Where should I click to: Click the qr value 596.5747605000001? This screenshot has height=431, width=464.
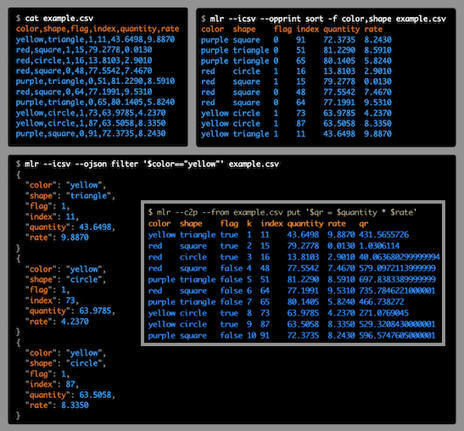(x=397, y=335)
